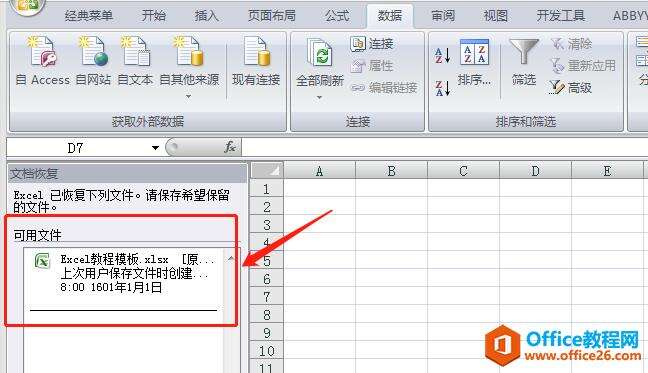Import data From Access

[x=42, y=61]
